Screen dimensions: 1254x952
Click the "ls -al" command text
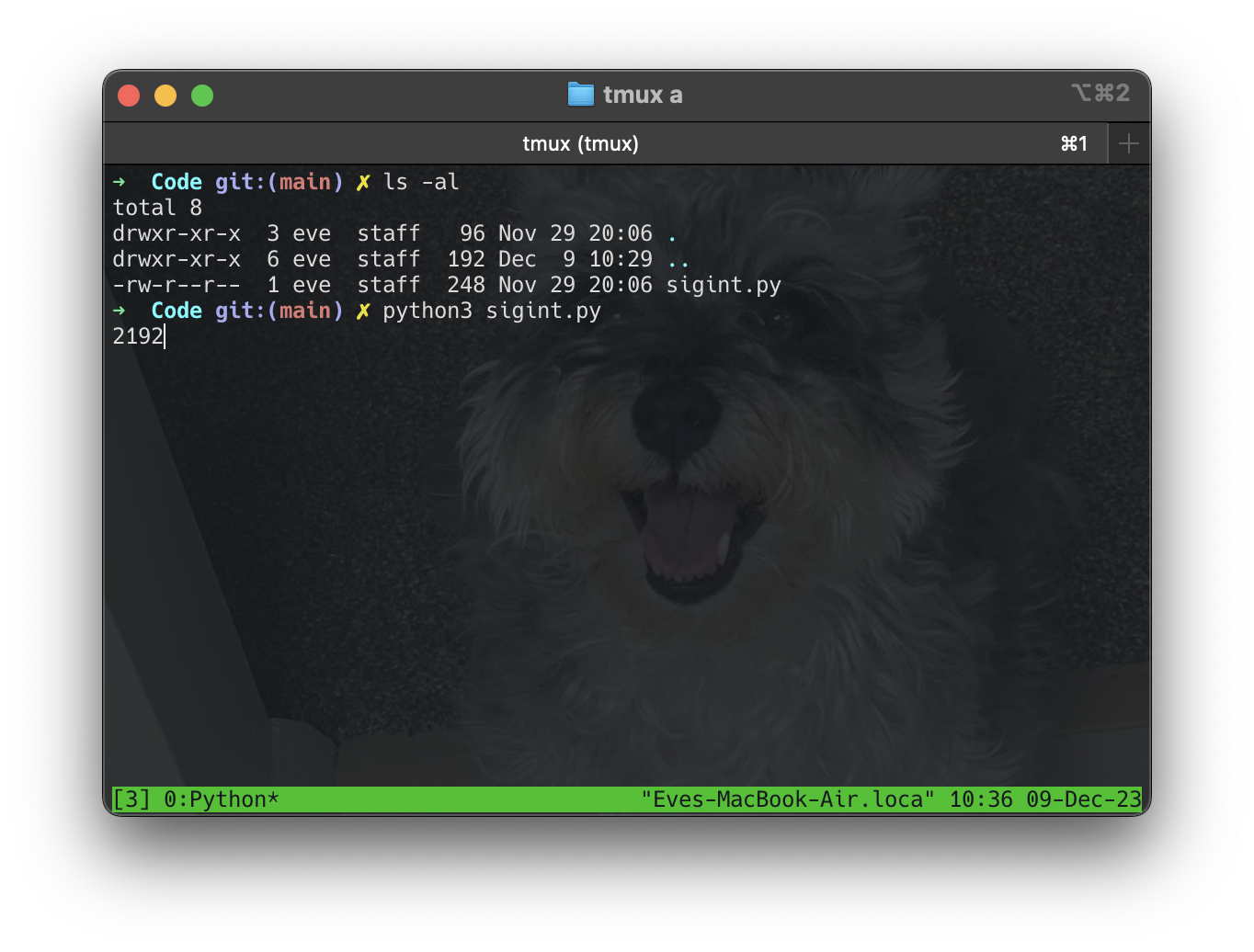(x=421, y=182)
